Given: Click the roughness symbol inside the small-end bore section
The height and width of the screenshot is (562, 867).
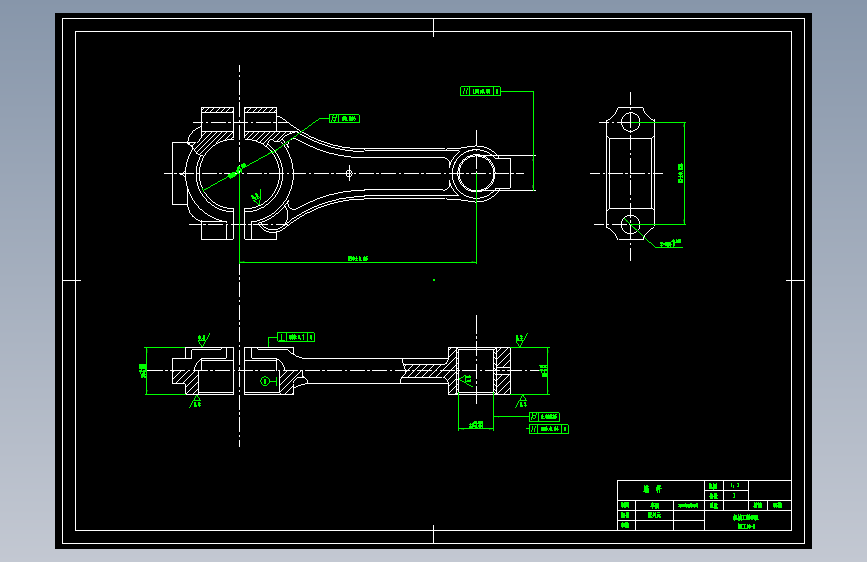Looking at the screenshot, I should coord(466,379).
